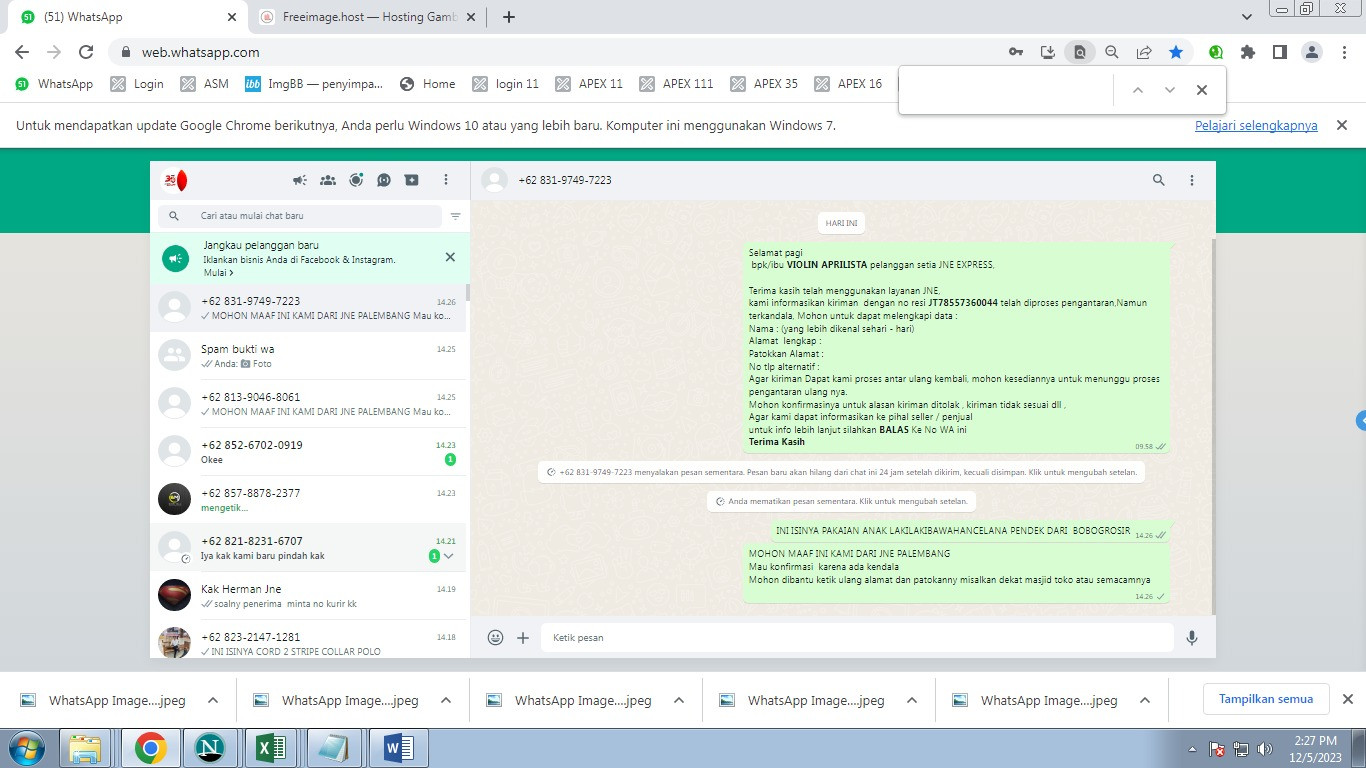Open the WhatsApp Communities icon

pos(328,180)
